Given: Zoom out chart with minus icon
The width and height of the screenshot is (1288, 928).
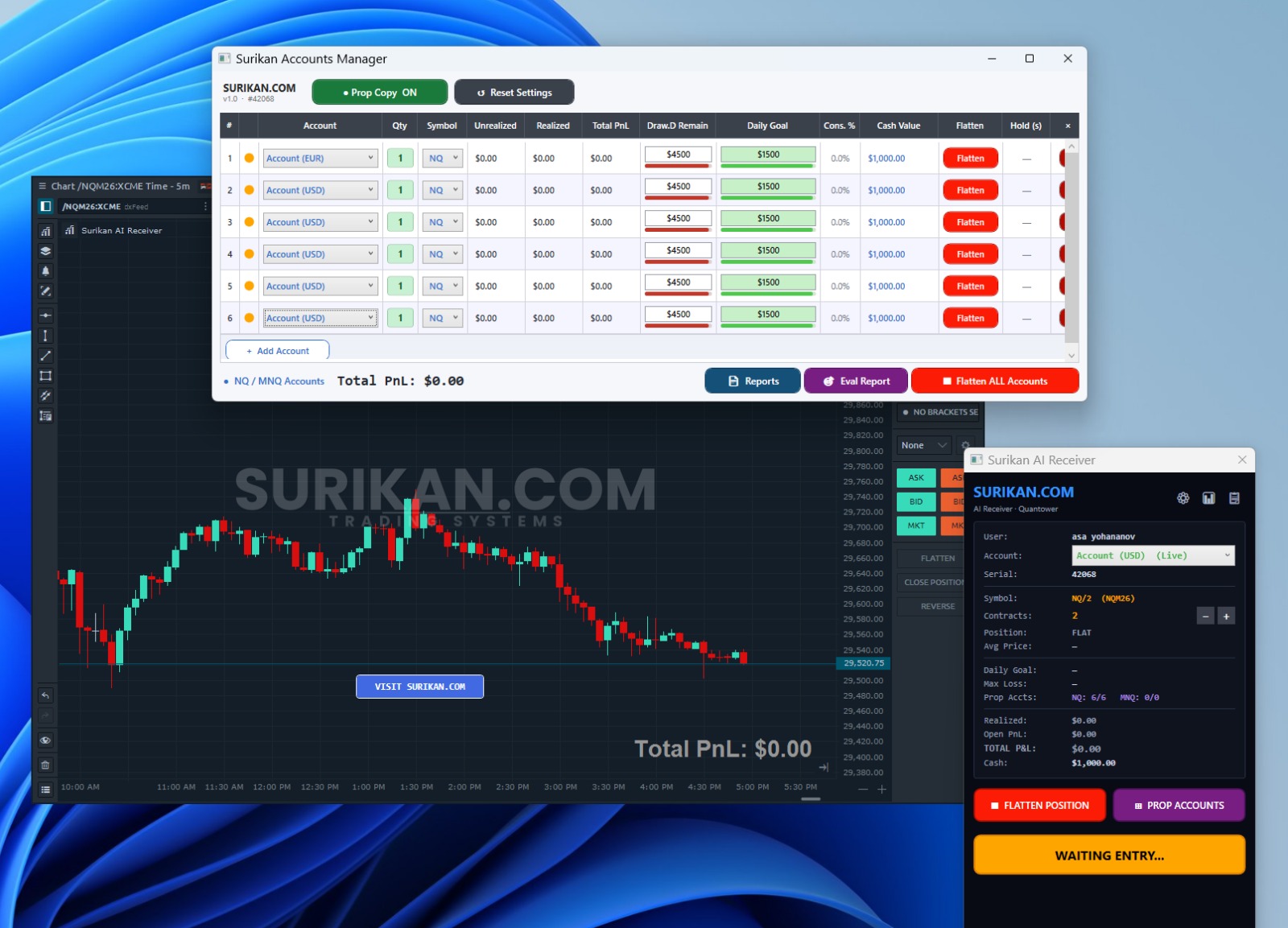Looking at the screenshot, I should [863, 789].
